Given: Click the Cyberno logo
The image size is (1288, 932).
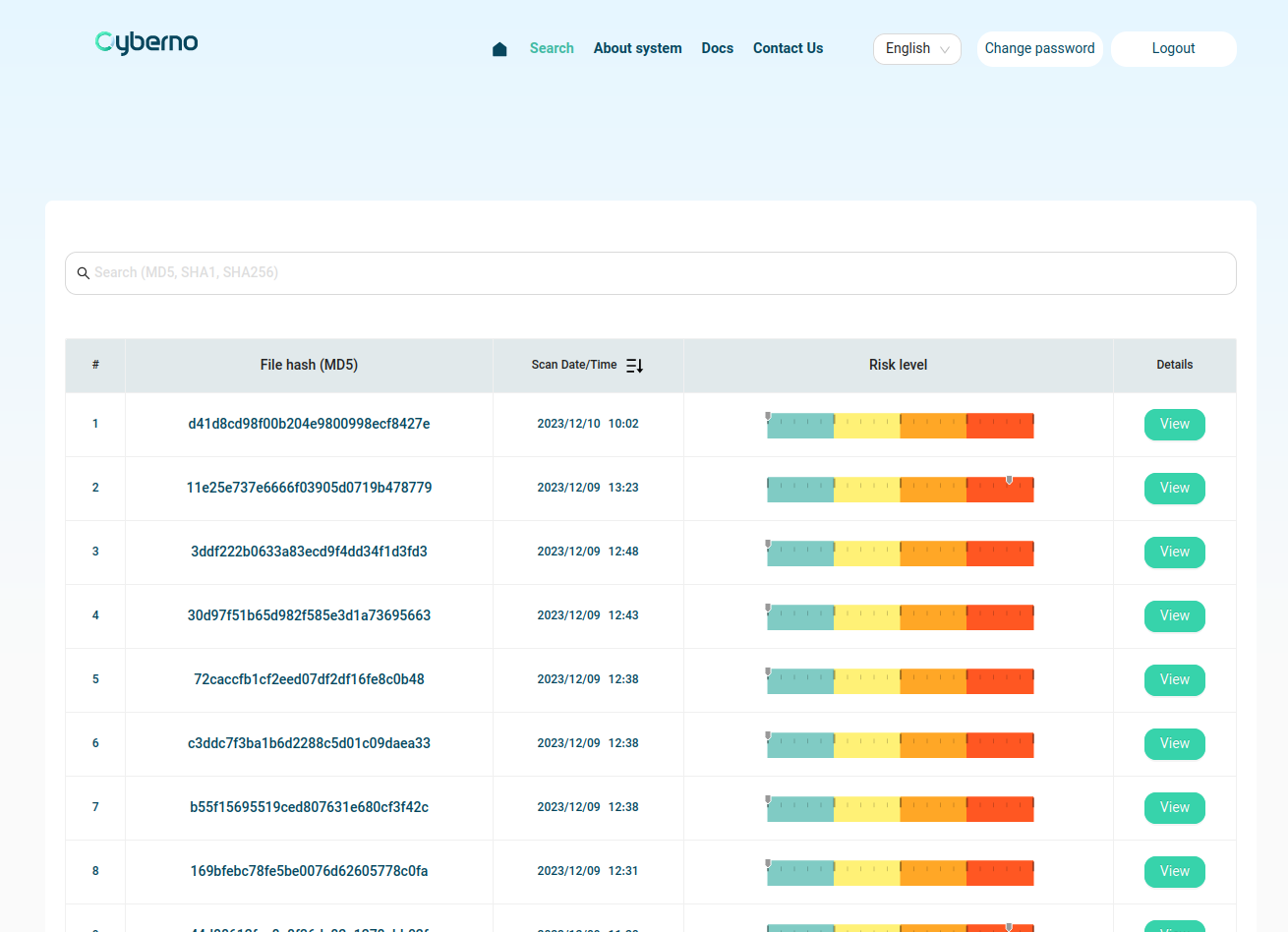Looking at the screenshot, I should 146,42.
